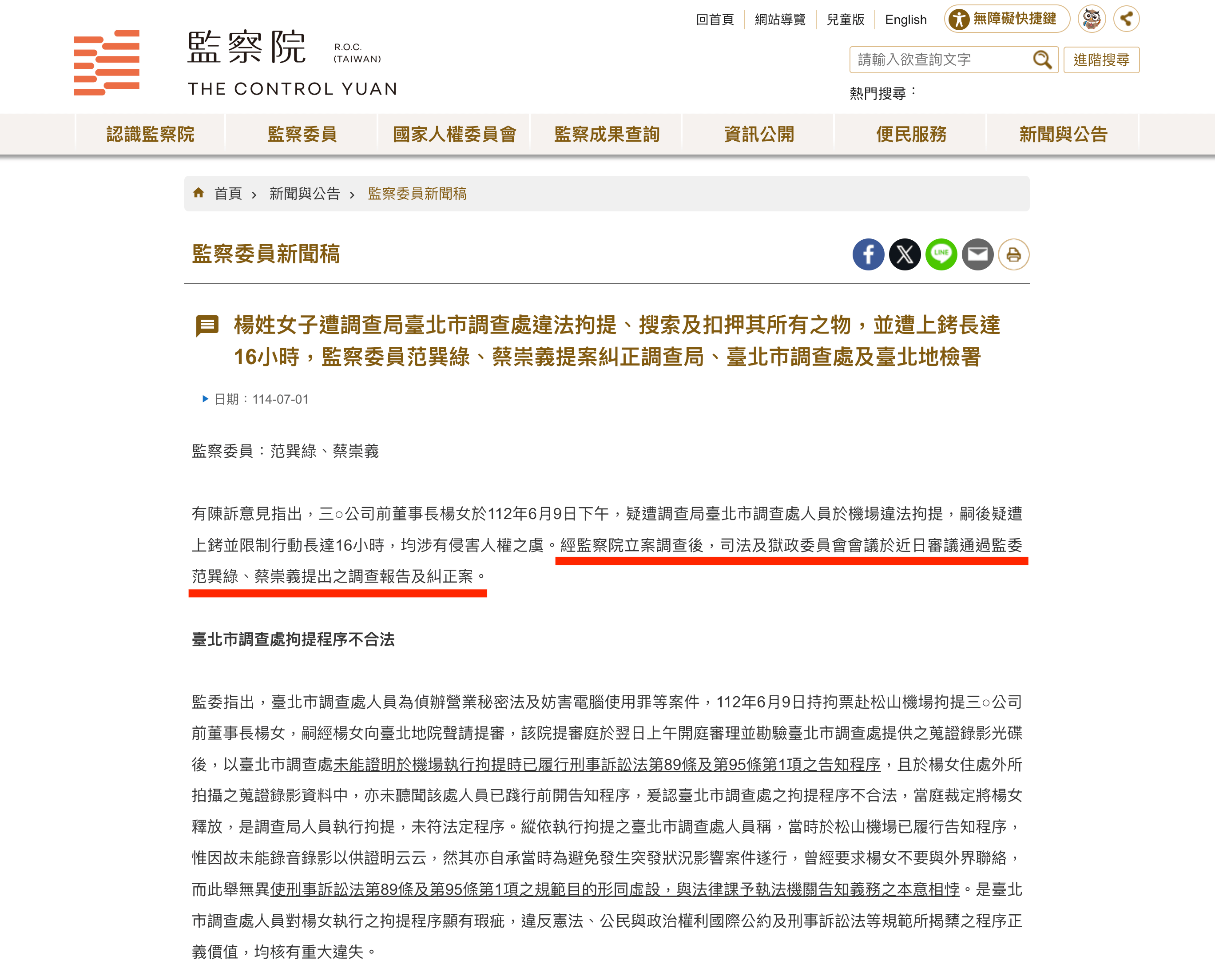Share the article on X
The height and width of the screenshot is (980, 1215).
905,254
